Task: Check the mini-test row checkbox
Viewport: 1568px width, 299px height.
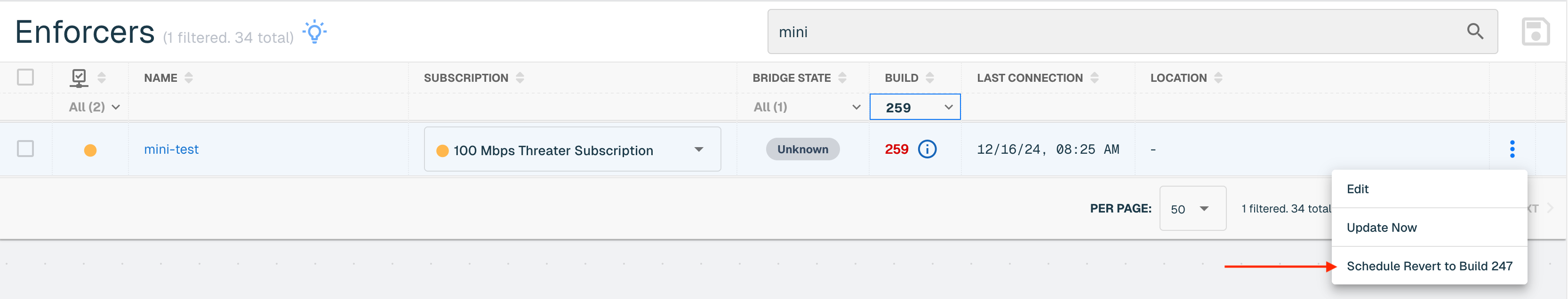Action: coord(25,149)
